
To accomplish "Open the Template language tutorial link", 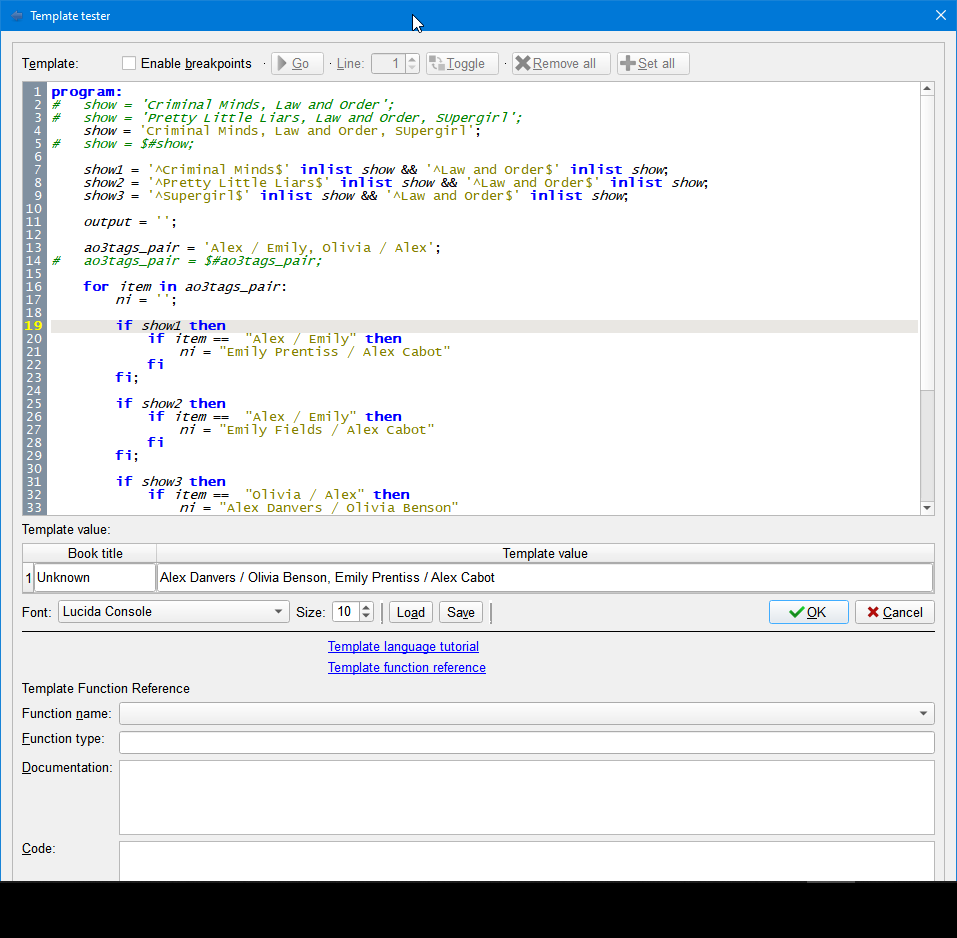I will tap(403, 647).
